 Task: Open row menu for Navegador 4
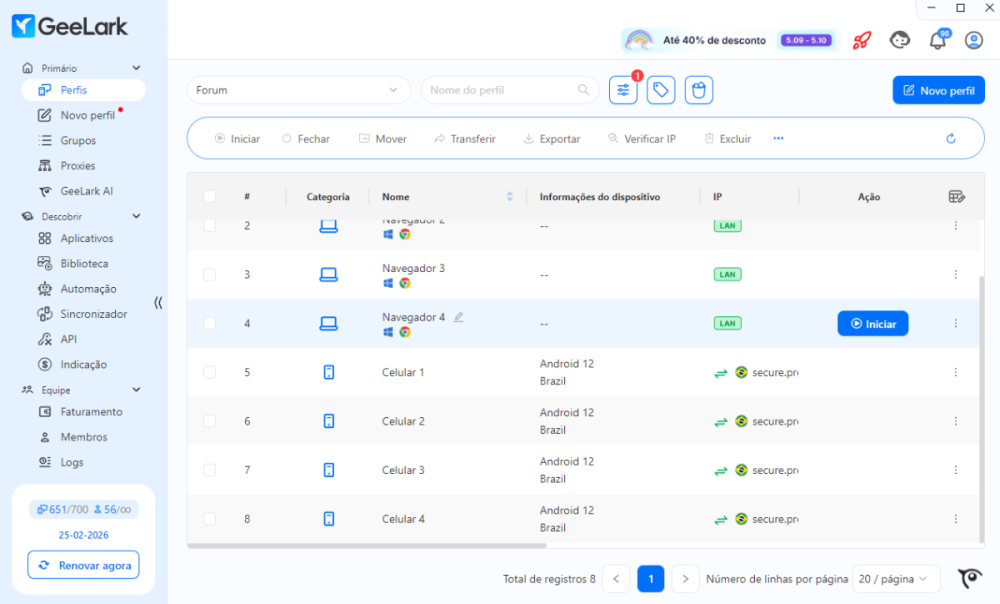click(x=955, y=323)
